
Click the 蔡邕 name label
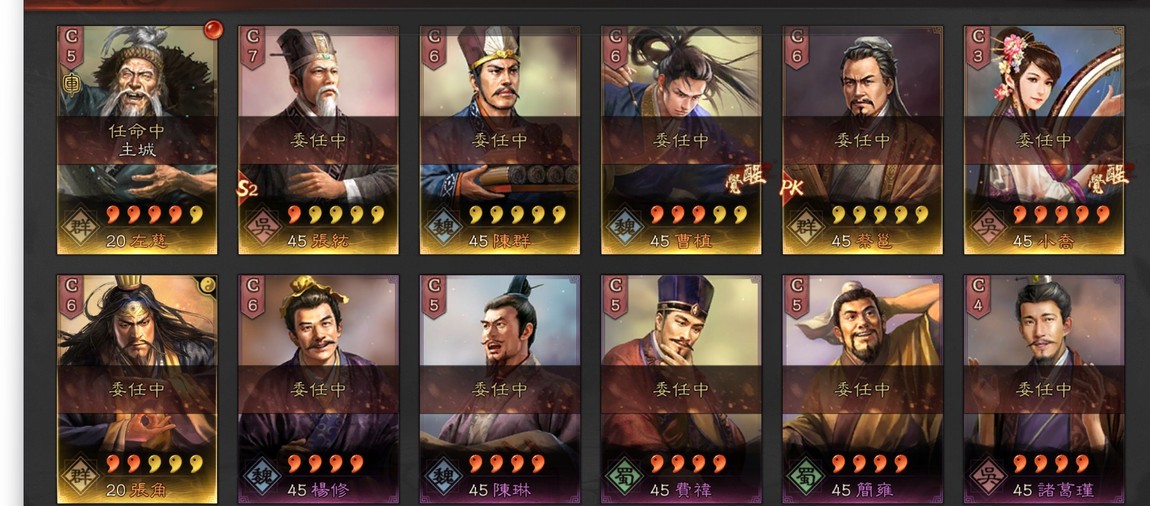[x=874, y=241]
